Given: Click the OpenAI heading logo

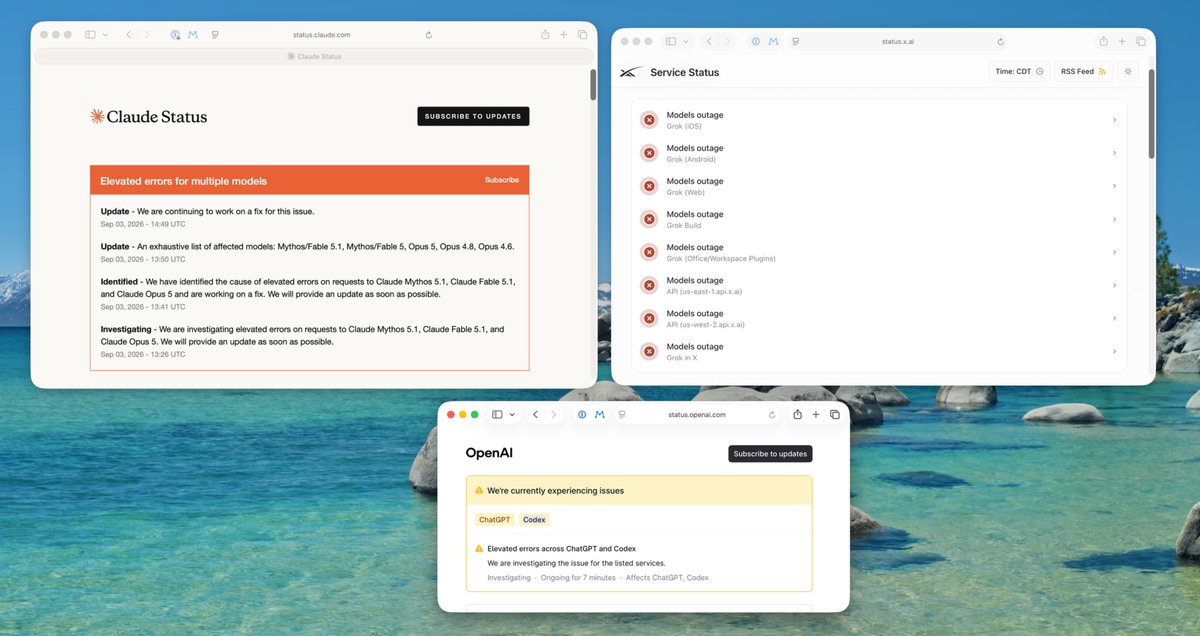Looking at the screenshot, I should (489, 453).
